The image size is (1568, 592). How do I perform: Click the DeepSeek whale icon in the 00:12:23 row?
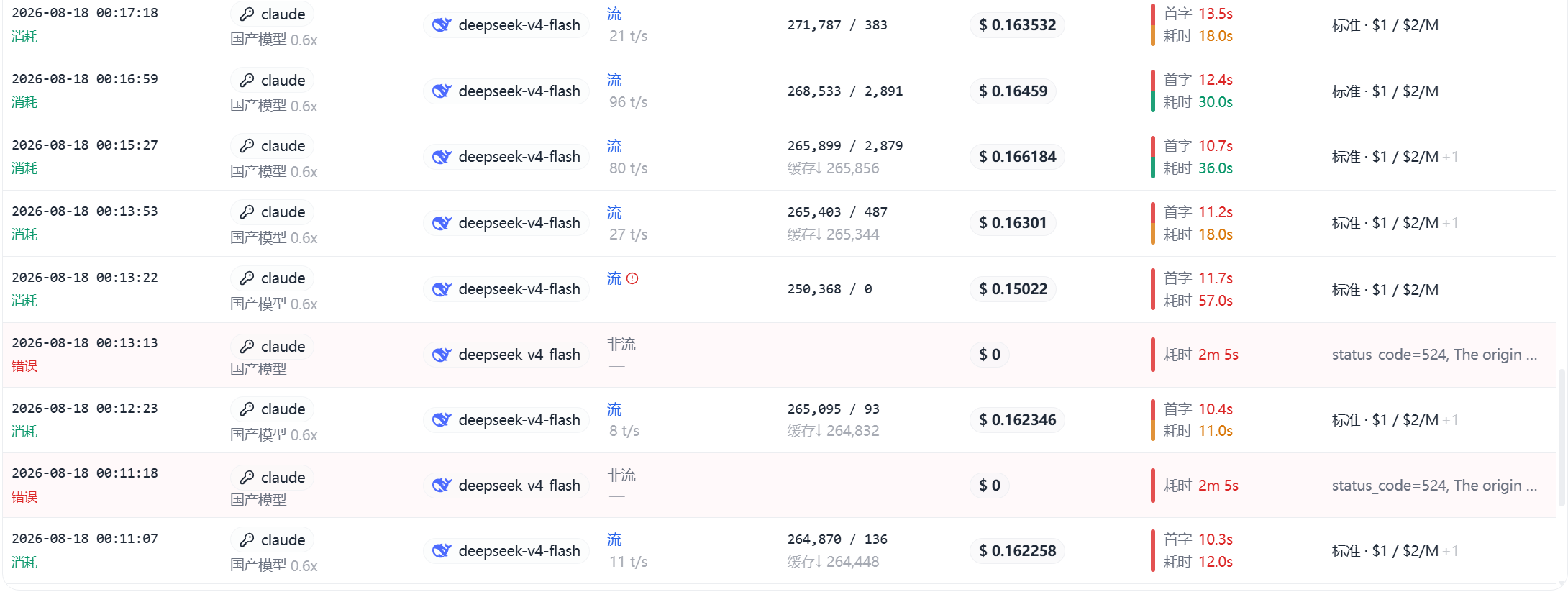pyautogui.click(x=441, y=420)
